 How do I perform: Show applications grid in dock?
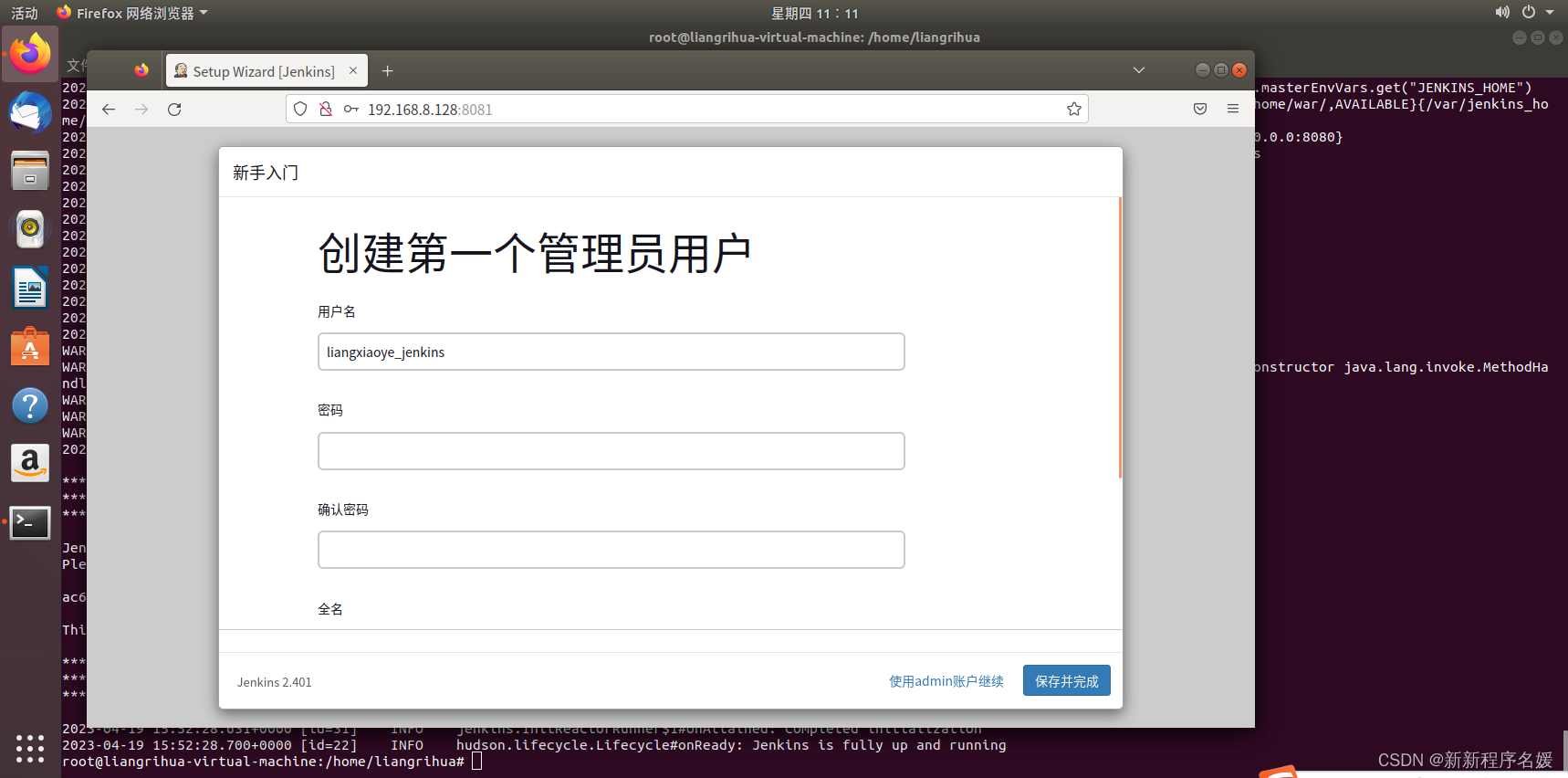30,749
